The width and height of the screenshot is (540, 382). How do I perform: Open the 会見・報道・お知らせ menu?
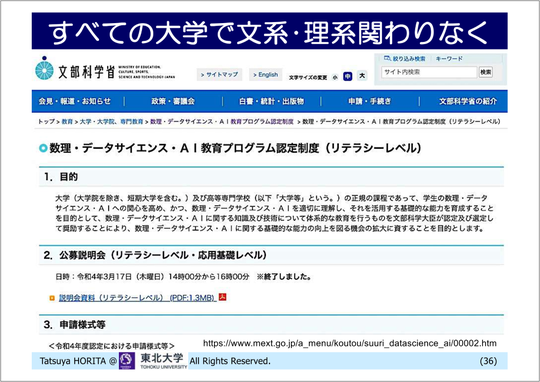[x=75, y=101]
